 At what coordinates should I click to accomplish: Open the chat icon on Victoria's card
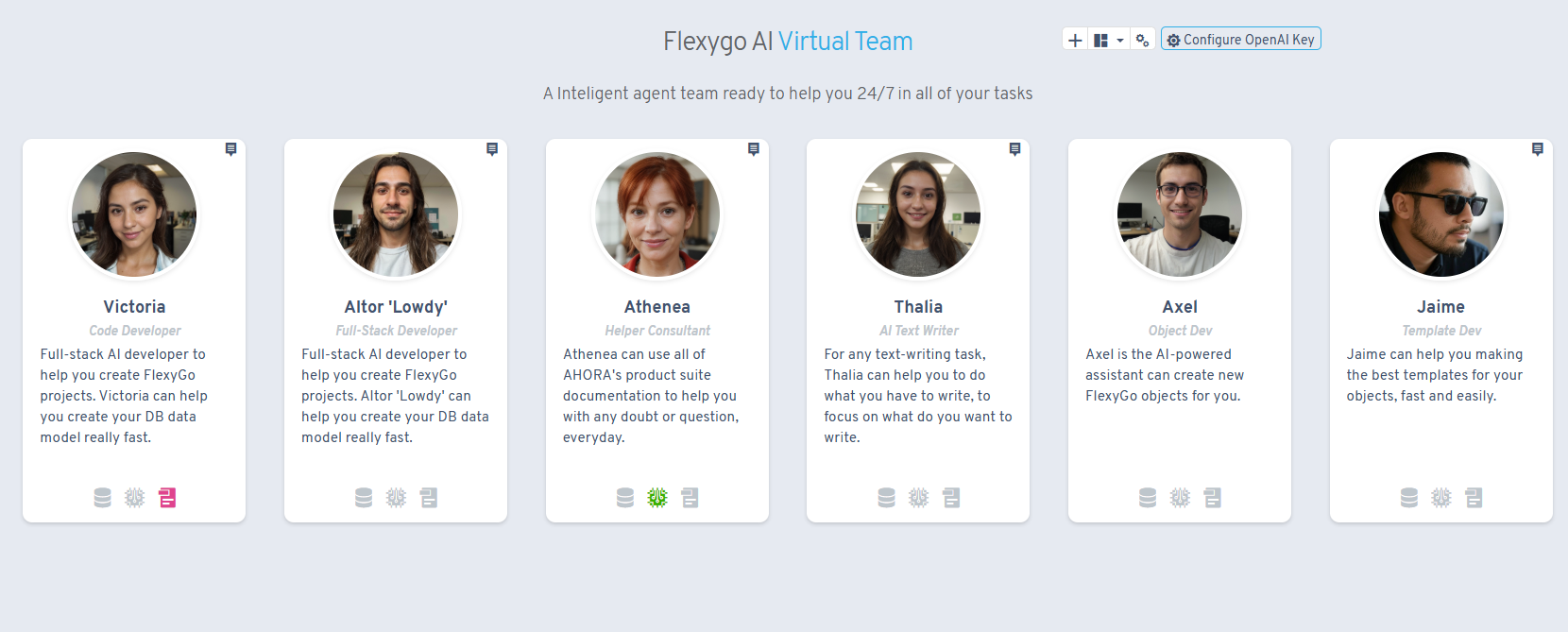pyautogui.click(x=230, y=149)
